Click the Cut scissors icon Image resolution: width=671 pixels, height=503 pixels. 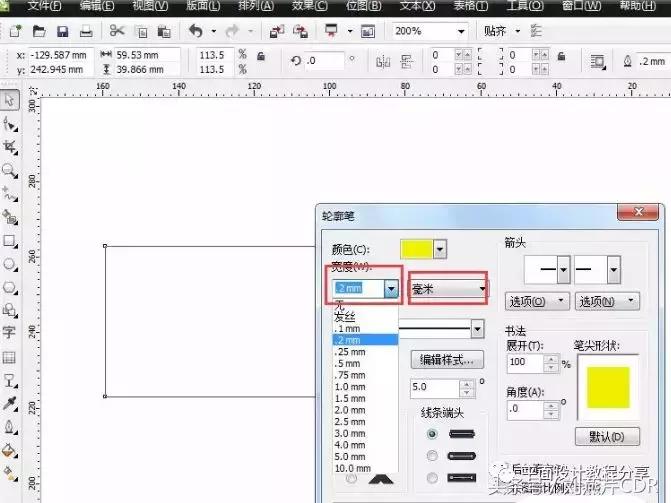click(117, 32)
